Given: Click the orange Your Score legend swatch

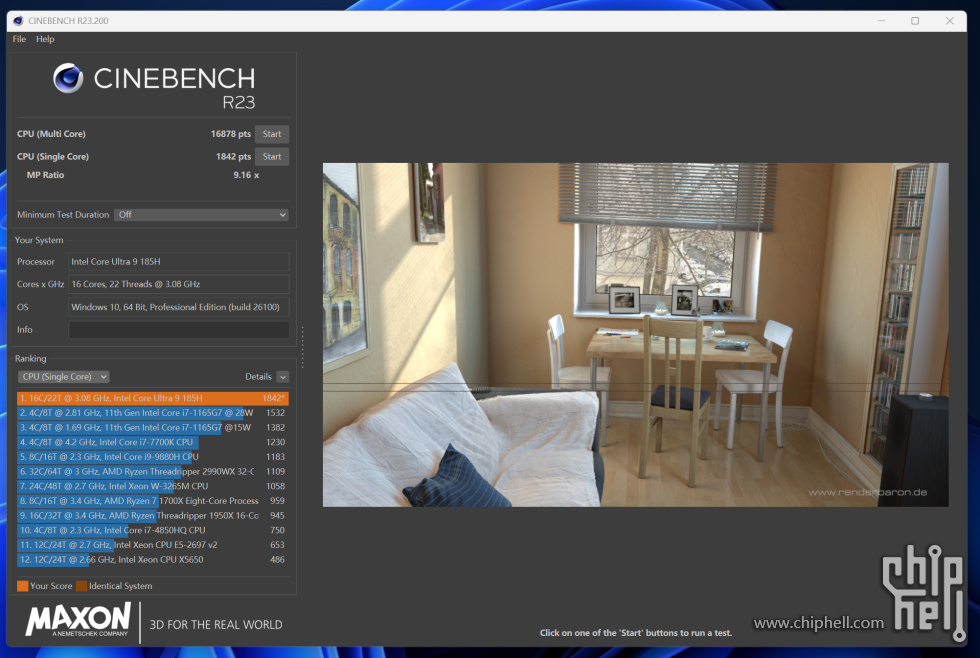Looking at the screenshot, I should (22, 586).
